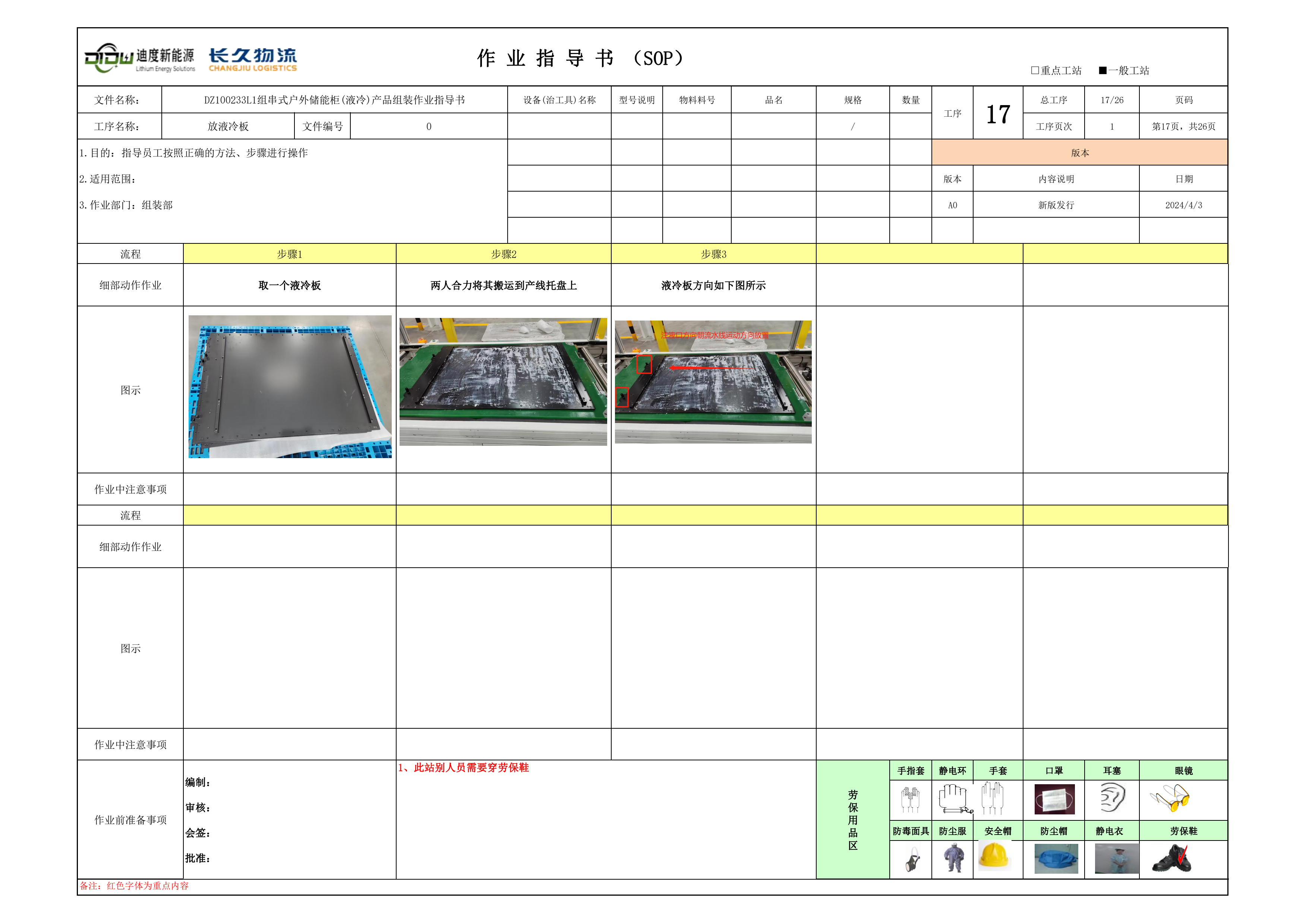Click the checked safety shoes (劳保鞋) icon
Screen dimensions: 1306x924
(1172, 858)
